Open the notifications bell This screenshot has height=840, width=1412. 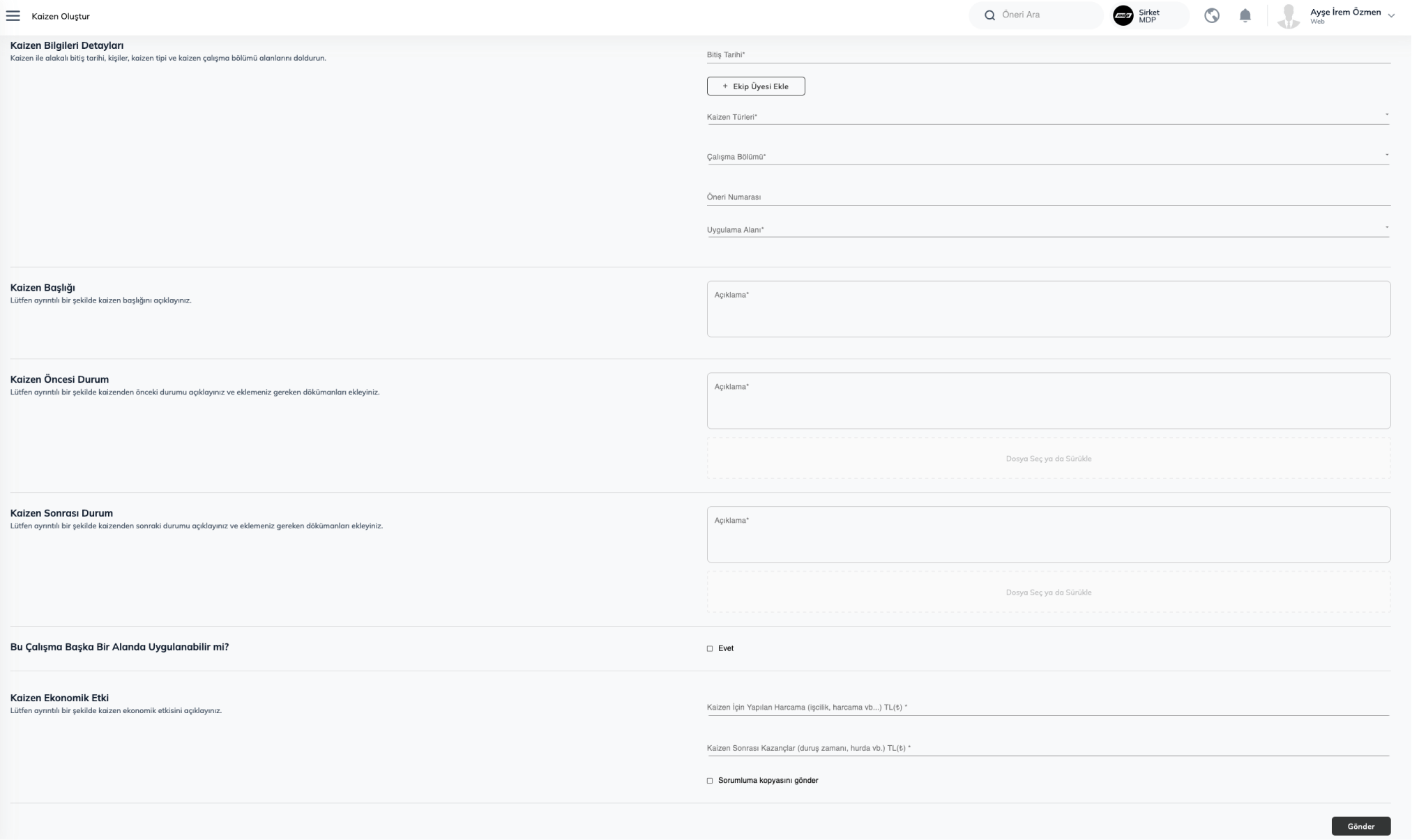point(1245,15)
